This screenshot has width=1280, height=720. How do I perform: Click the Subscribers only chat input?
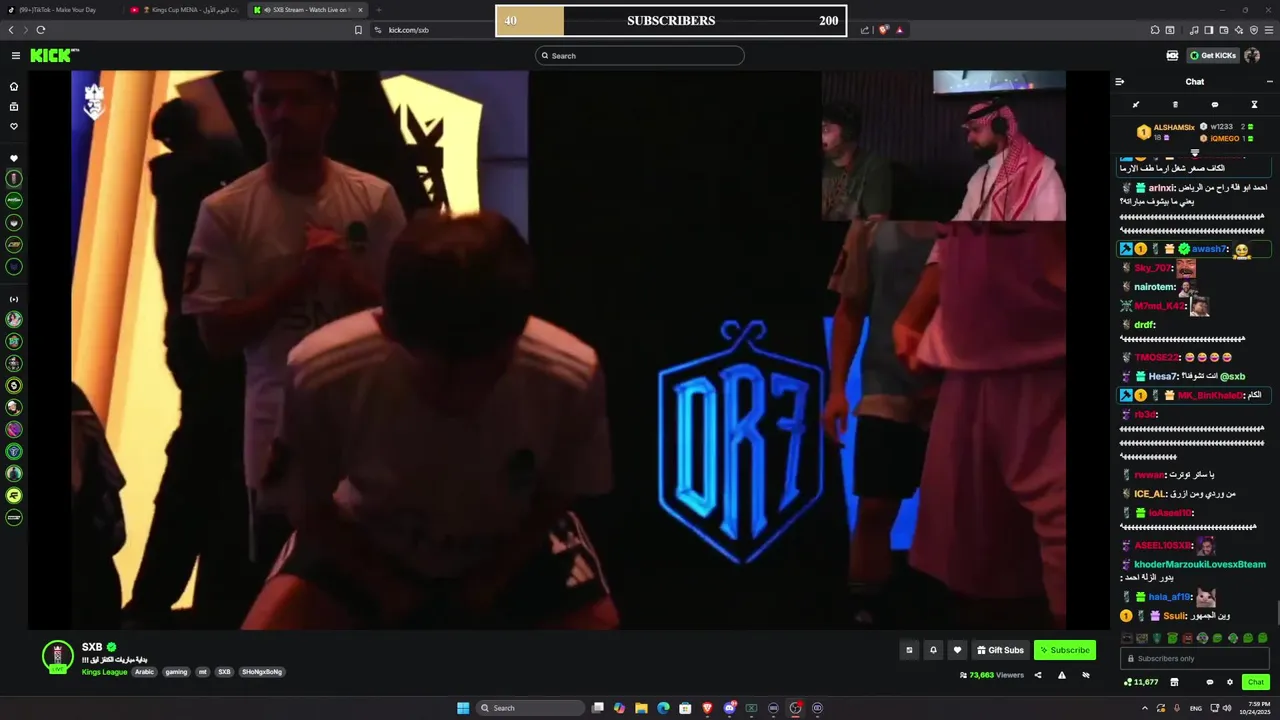coord(1194,659)
